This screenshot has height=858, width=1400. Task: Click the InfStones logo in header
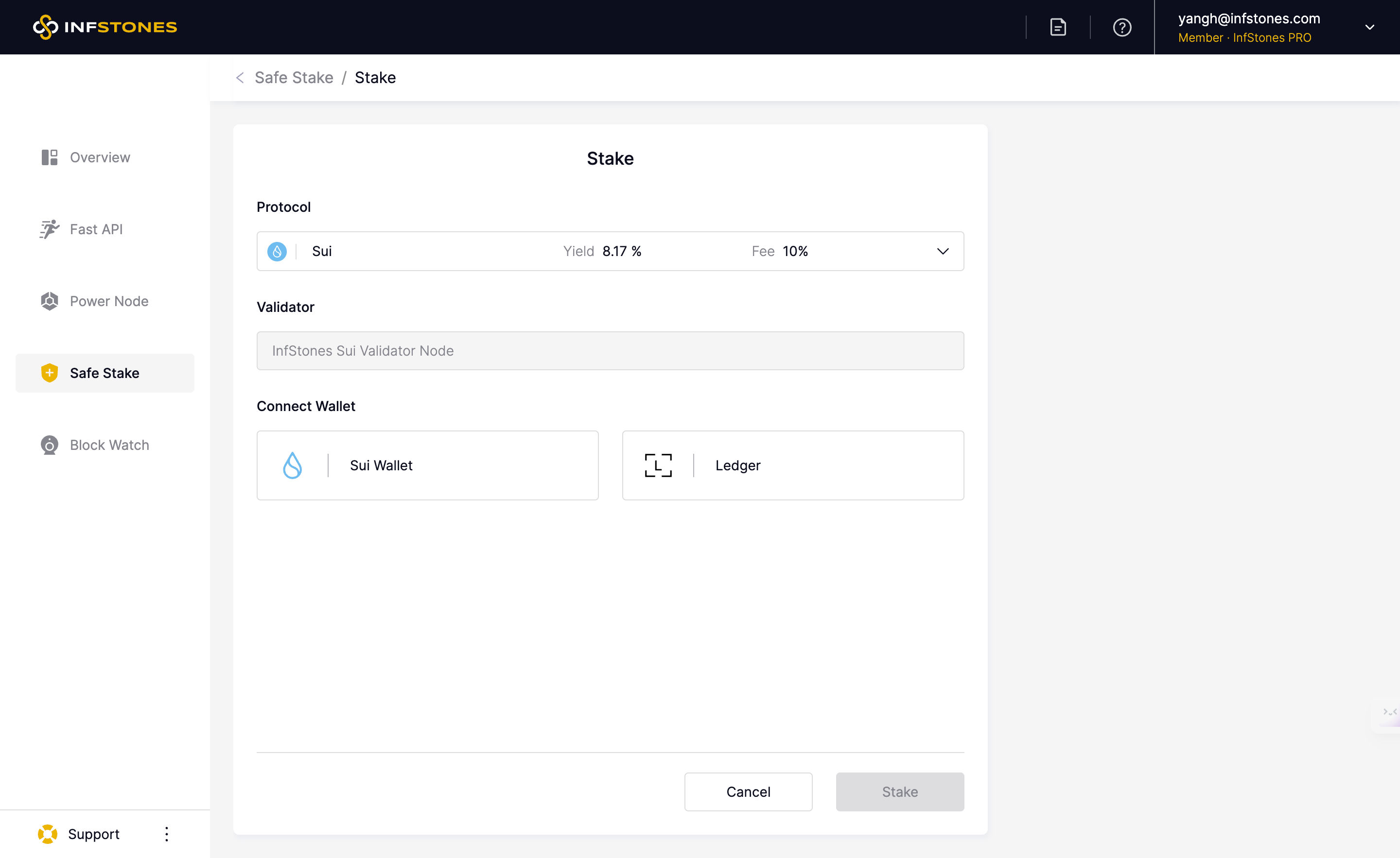pos(105,27)
